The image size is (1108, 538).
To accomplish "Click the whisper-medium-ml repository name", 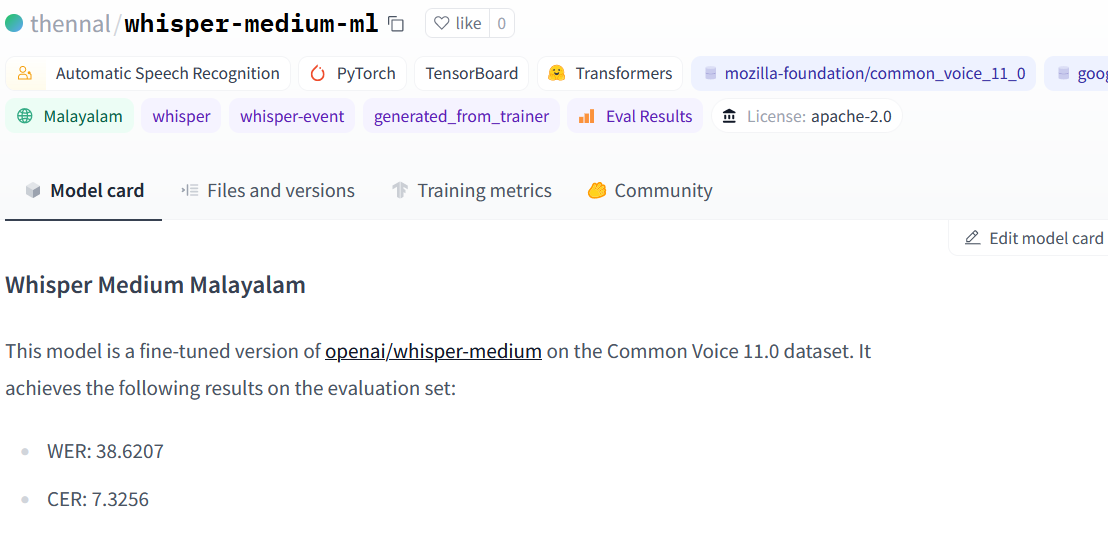I will [251, 24].
